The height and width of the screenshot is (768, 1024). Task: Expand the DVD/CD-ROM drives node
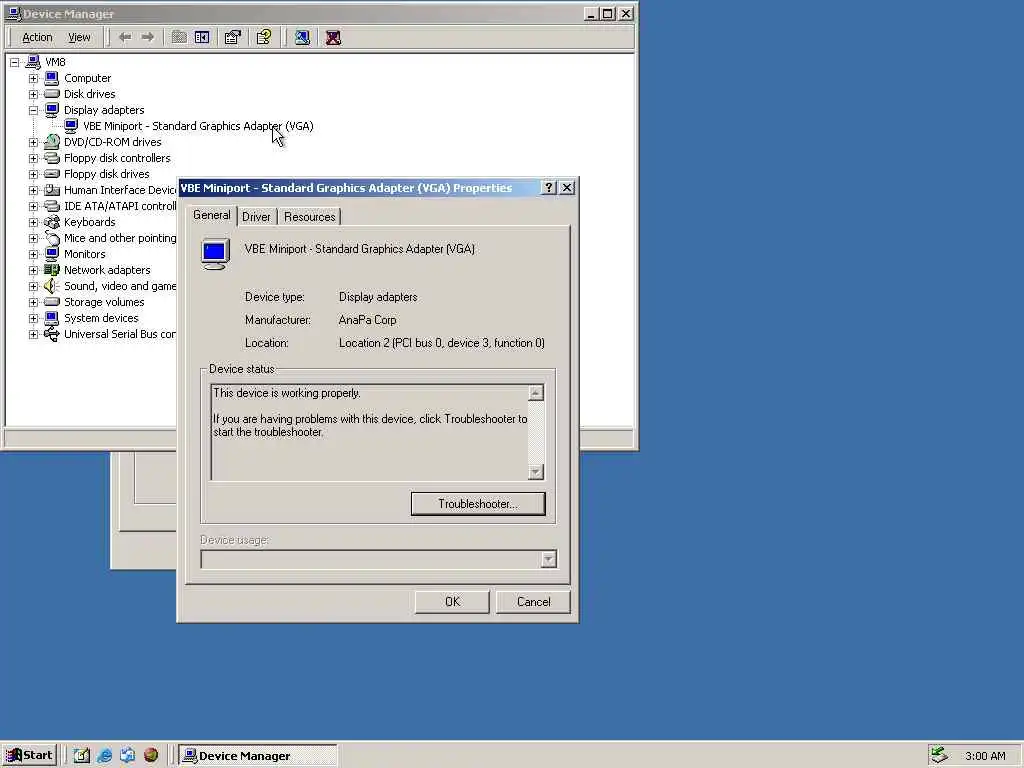point(33,142)
